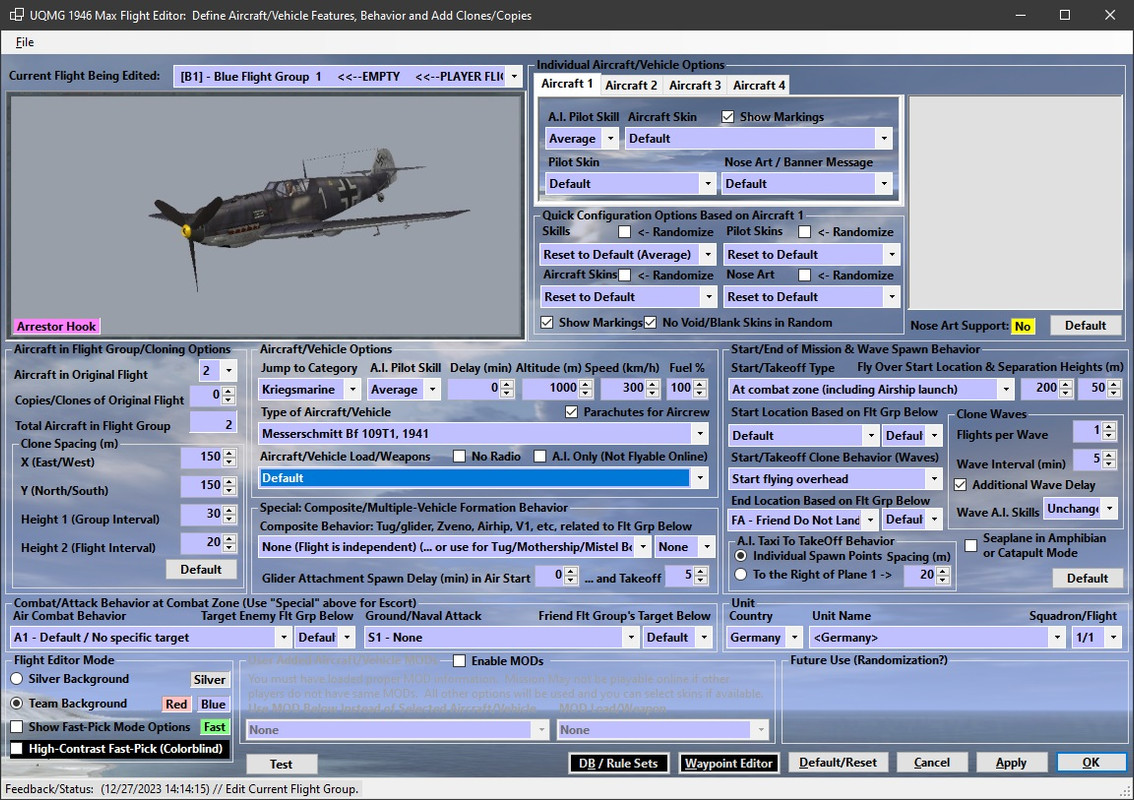Adjust the Fuel % stepper
1134x800 pixels.
click(699, 389)
